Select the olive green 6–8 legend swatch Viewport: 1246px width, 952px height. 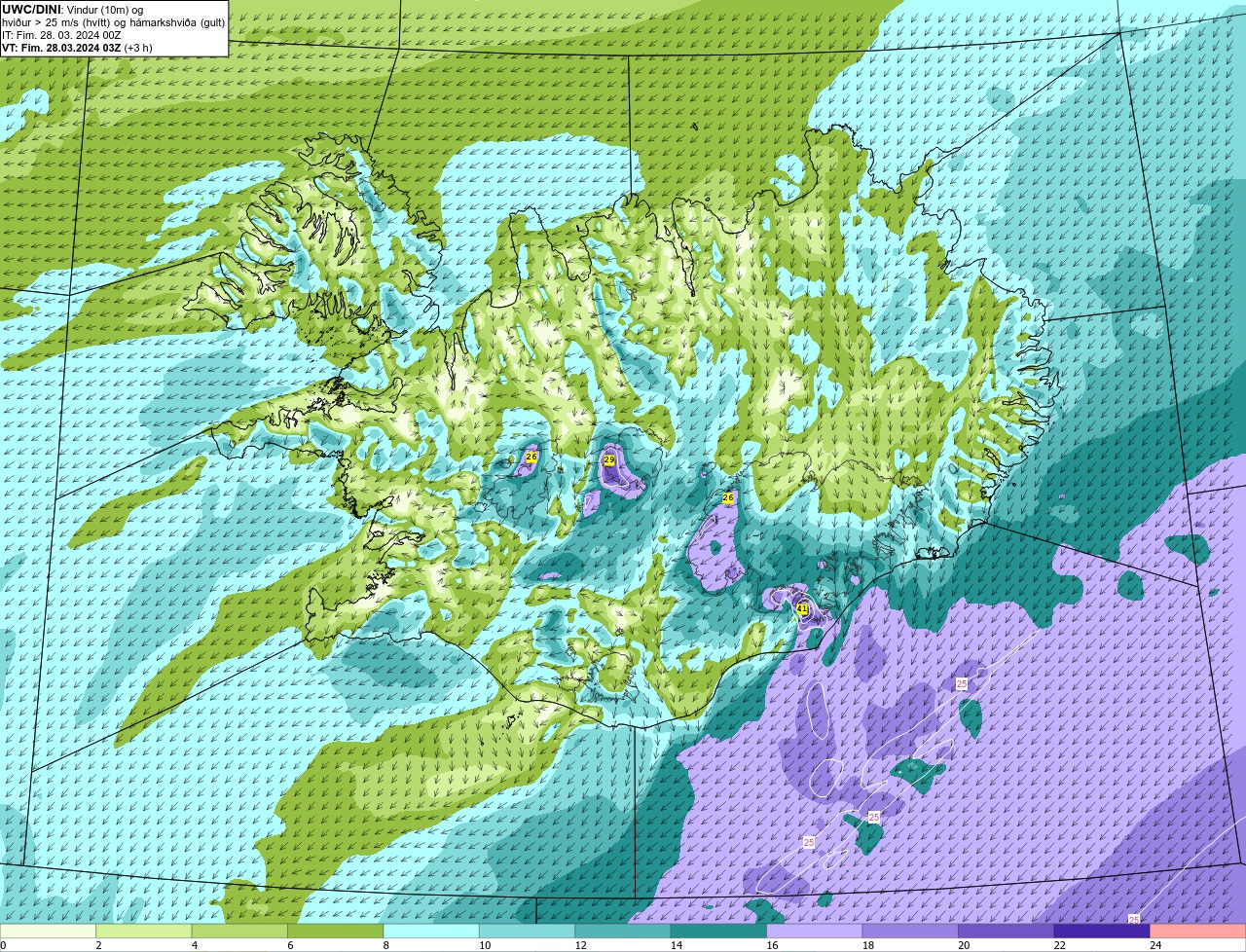pos(335,932)
